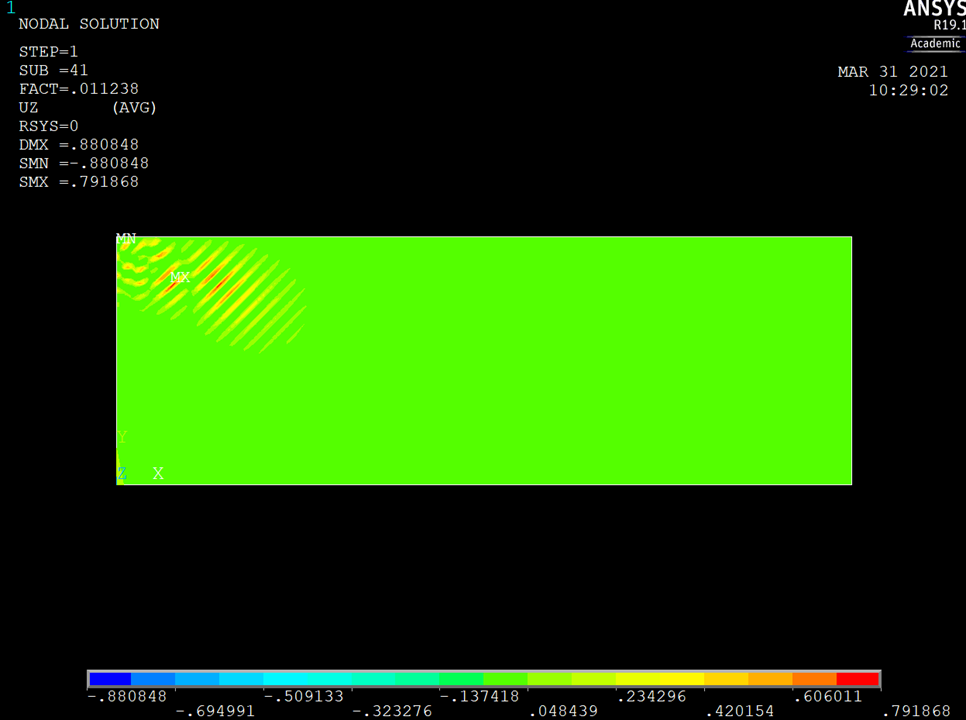Click the legend value -.880848

pyautogui.click(x=127, y=697)
